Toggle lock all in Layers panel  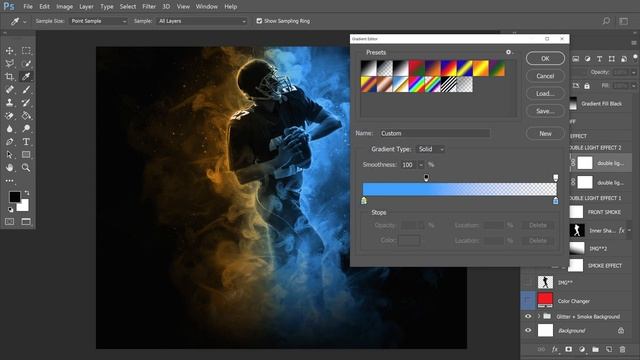point(587,86)
